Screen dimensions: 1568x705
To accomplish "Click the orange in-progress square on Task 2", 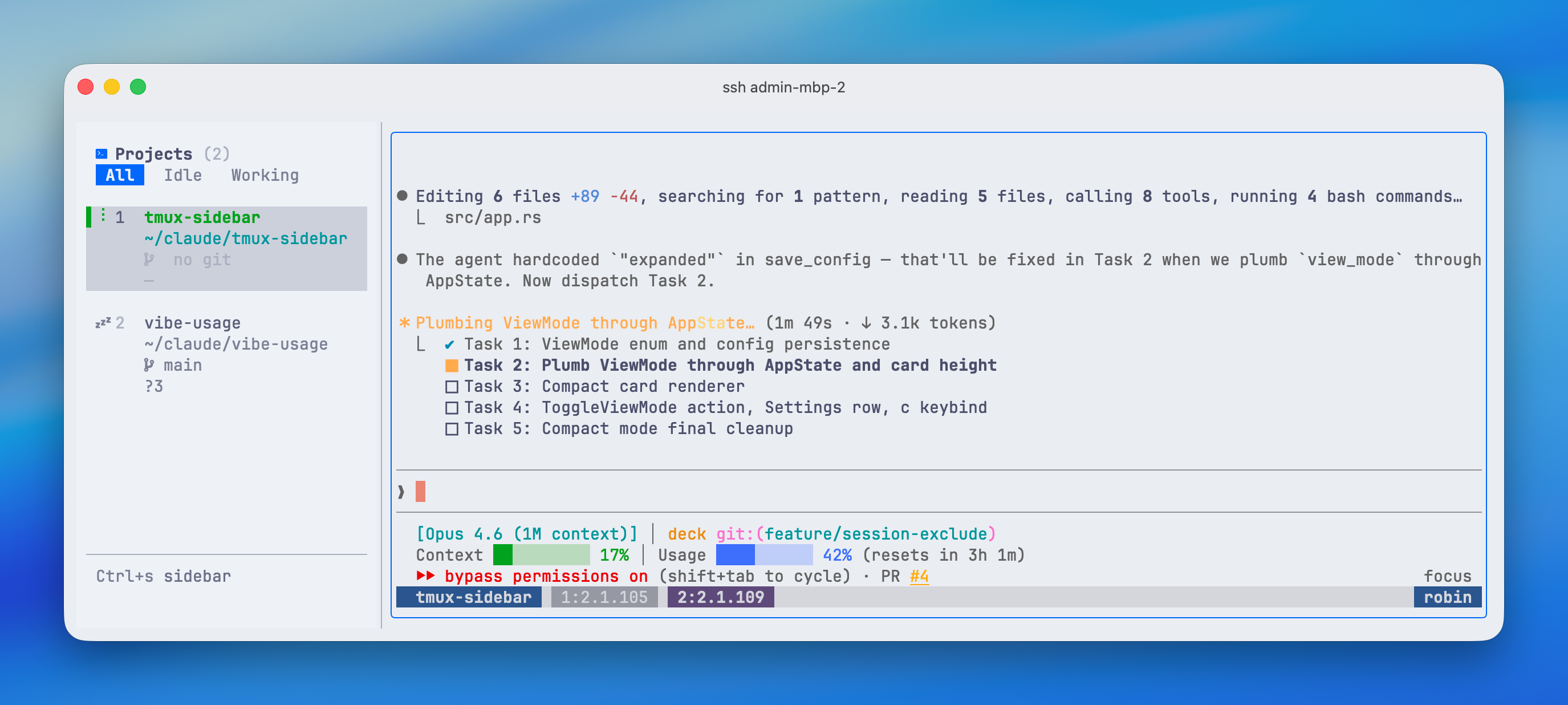I will [451, 364].
